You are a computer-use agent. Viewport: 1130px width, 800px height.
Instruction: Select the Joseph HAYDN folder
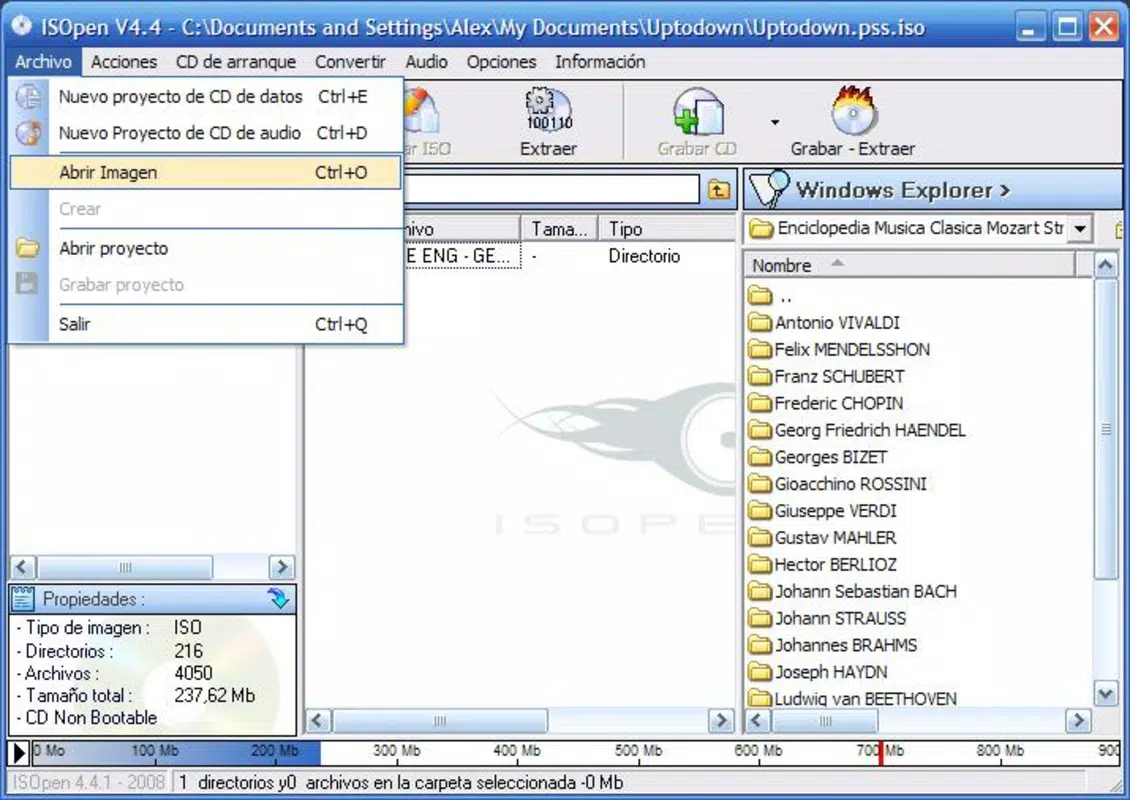817,672
